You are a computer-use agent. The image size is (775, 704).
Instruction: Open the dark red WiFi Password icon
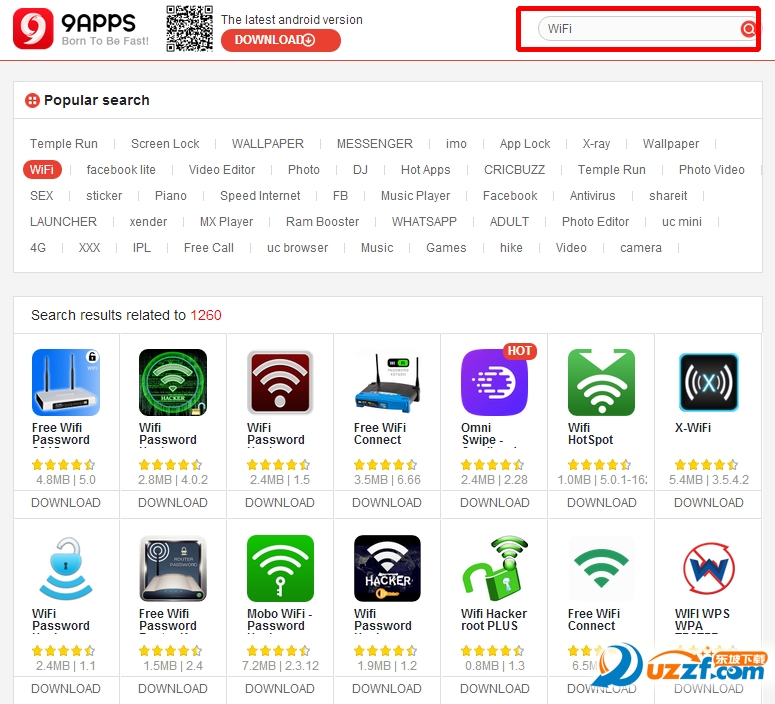pyautogui.click(x=280, y=382)
